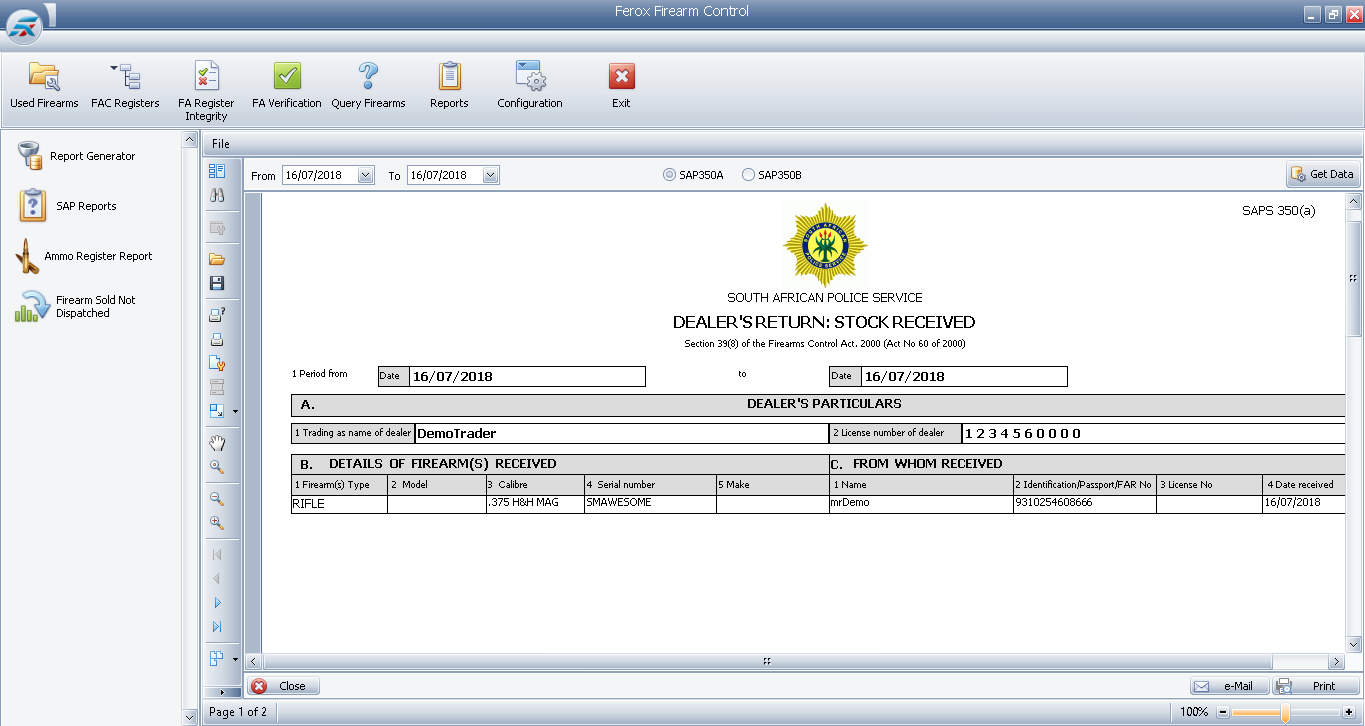Image resolution: width=1365 pixels, height=726 pixels.
Task: Open the File menu
Action: pyautogui.click(x=221, y=144)
